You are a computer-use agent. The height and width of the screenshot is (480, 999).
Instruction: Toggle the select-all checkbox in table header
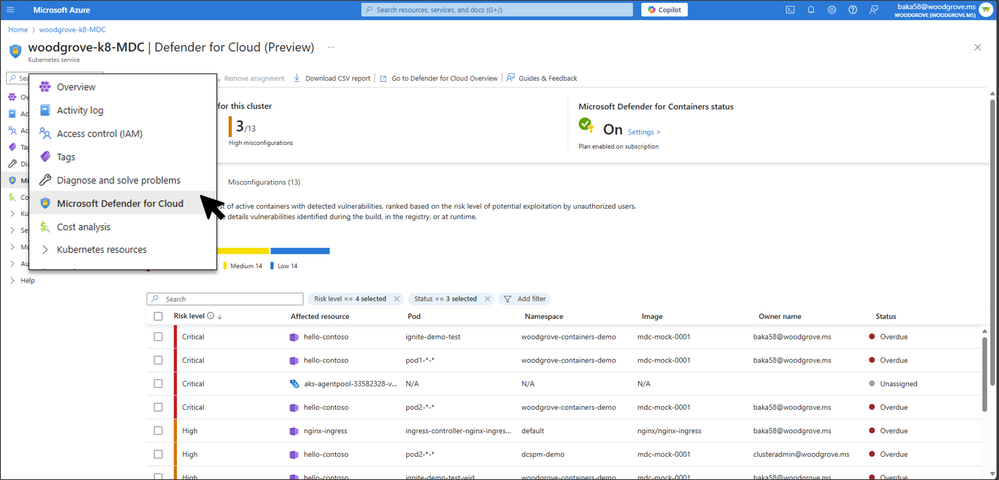click(x=158, y=316)
